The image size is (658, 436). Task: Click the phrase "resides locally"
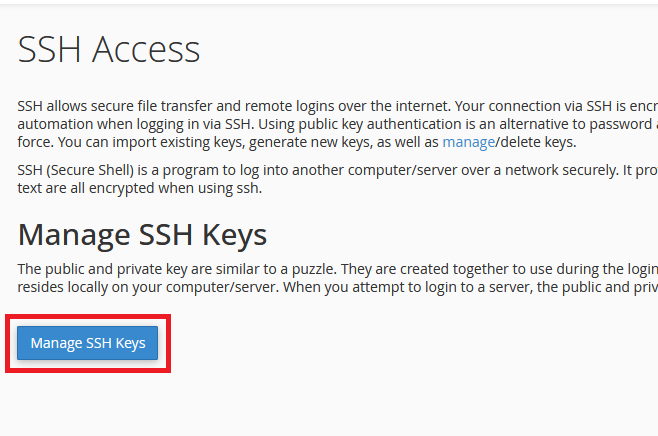pyautogui.click(x=59, y=286)
